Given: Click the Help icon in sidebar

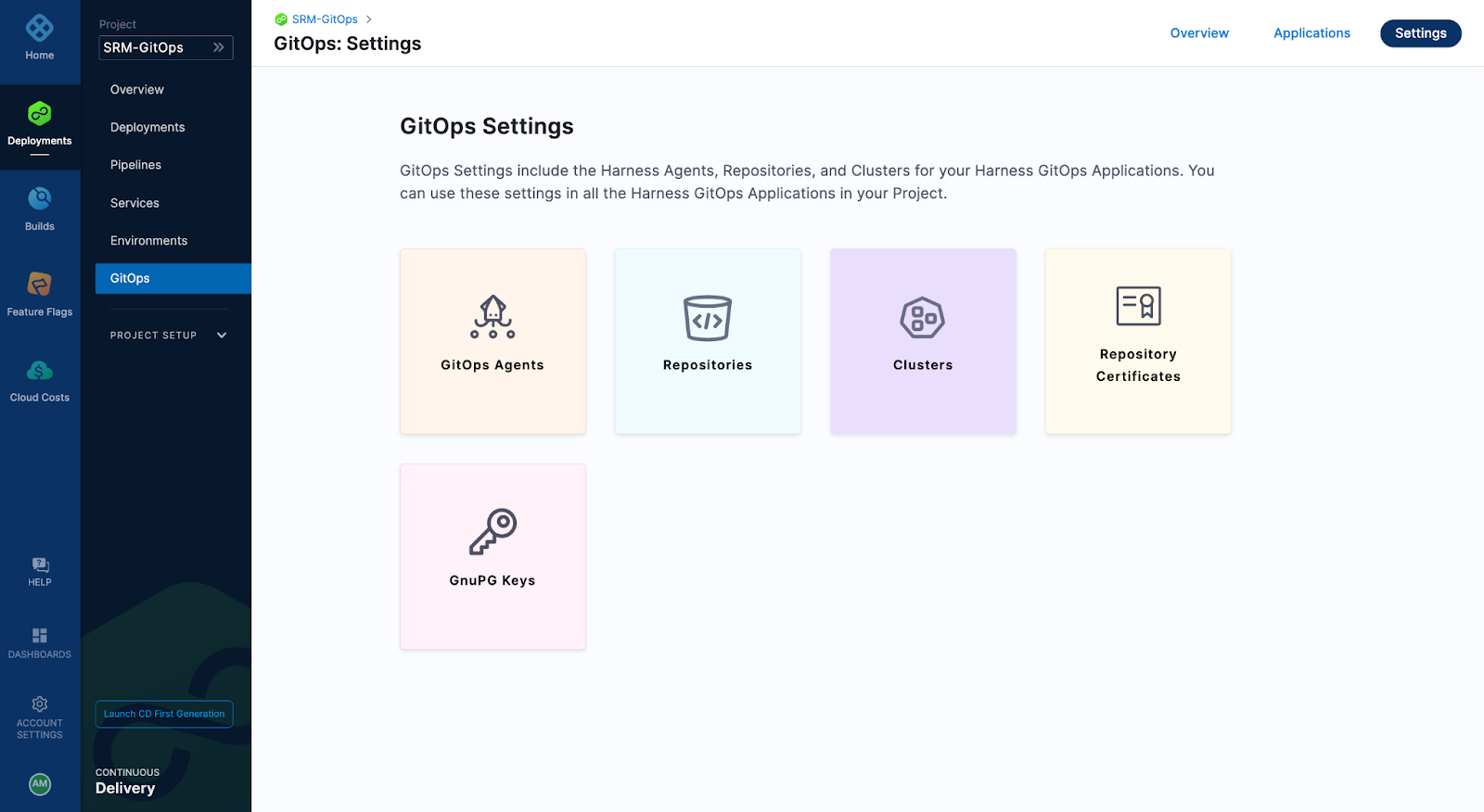Looking at the screenshot, I should tap(40, 565).
